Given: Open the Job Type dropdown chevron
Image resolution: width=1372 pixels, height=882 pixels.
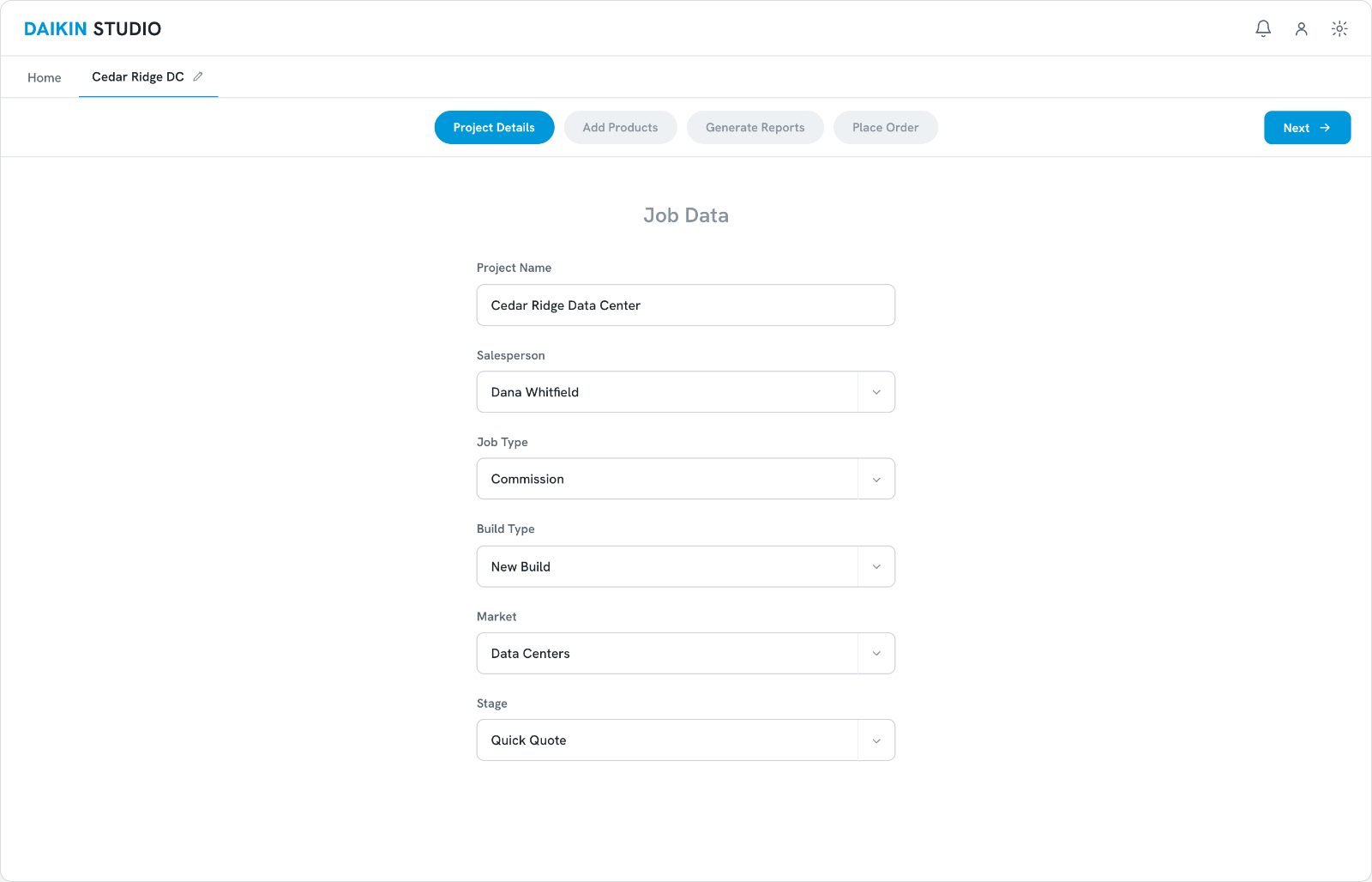Looking at the screenshot, I should click(x=876, y=479).
